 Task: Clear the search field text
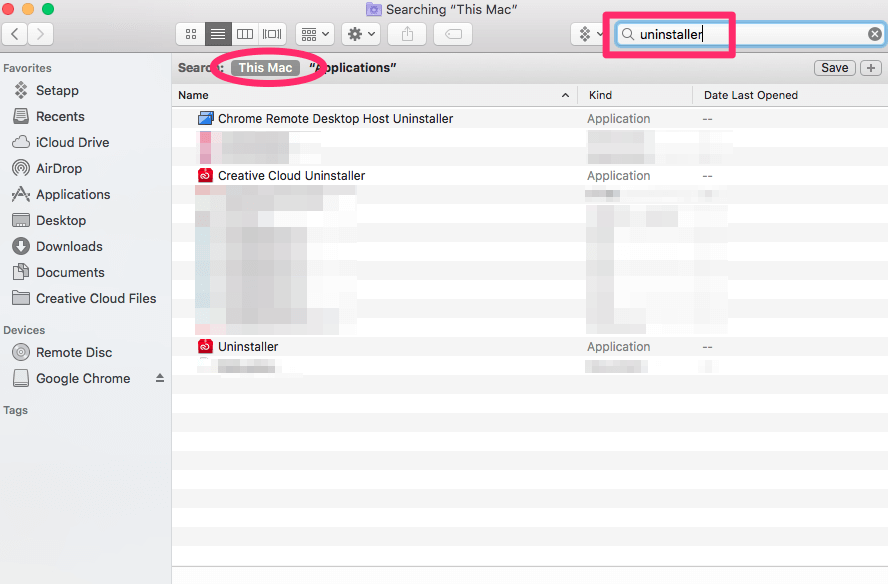(874, 34)
